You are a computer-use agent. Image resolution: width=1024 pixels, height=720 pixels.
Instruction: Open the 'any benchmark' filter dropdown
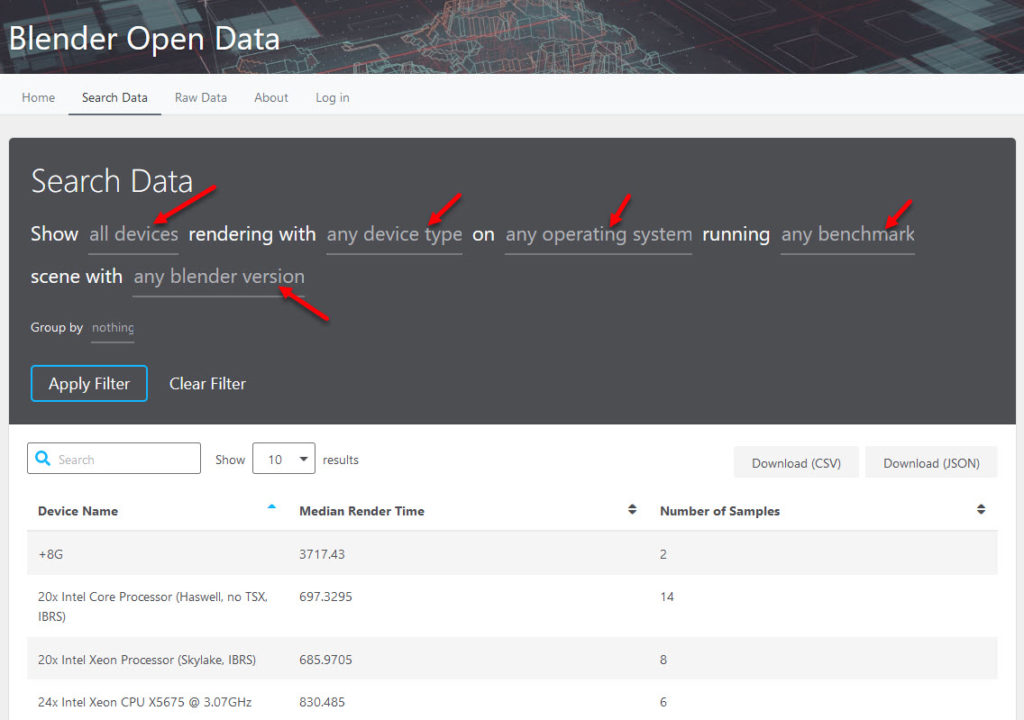click(x=847, y=234)
